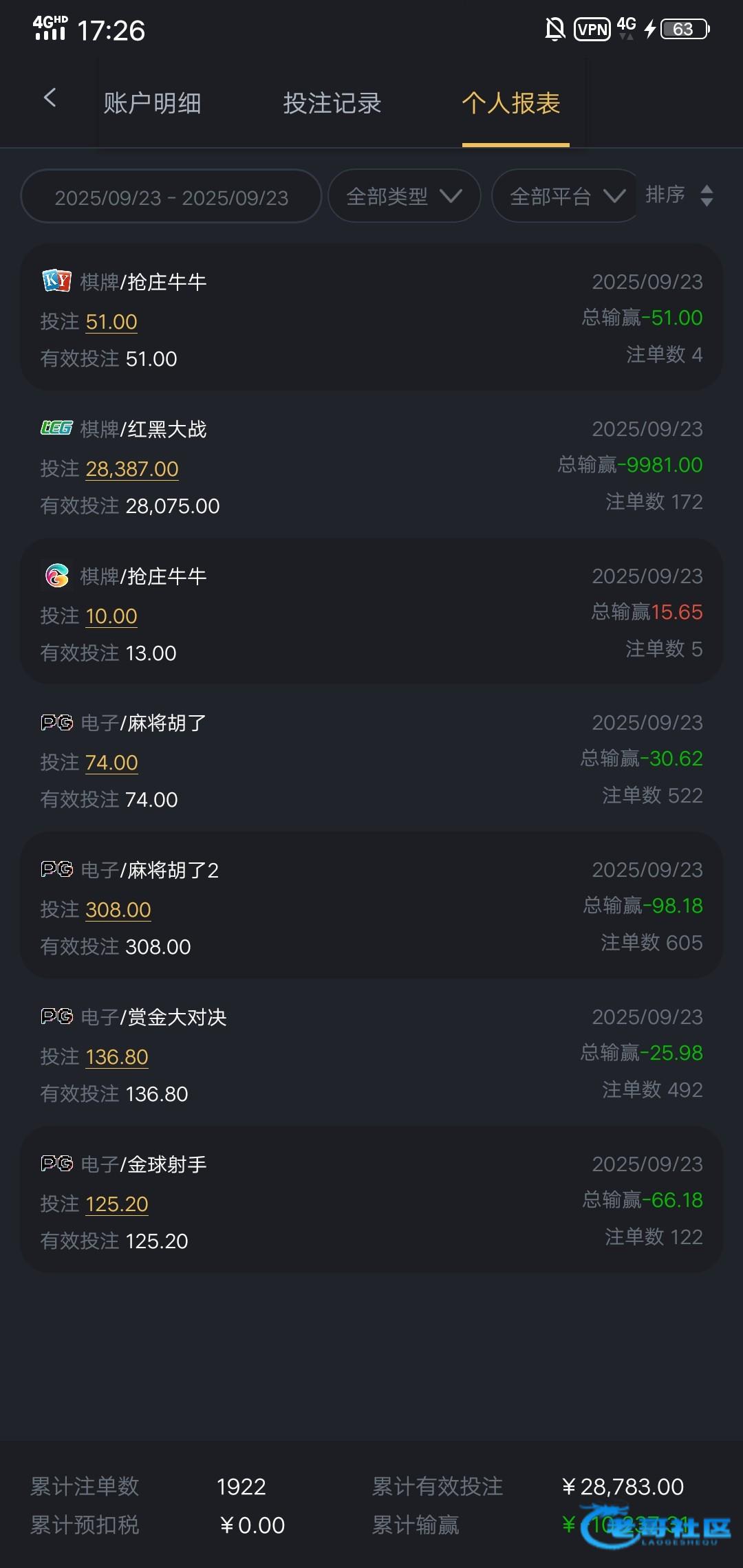
Task: Tap the PG logo beside 金球射手
Action: pos(56,1164)
